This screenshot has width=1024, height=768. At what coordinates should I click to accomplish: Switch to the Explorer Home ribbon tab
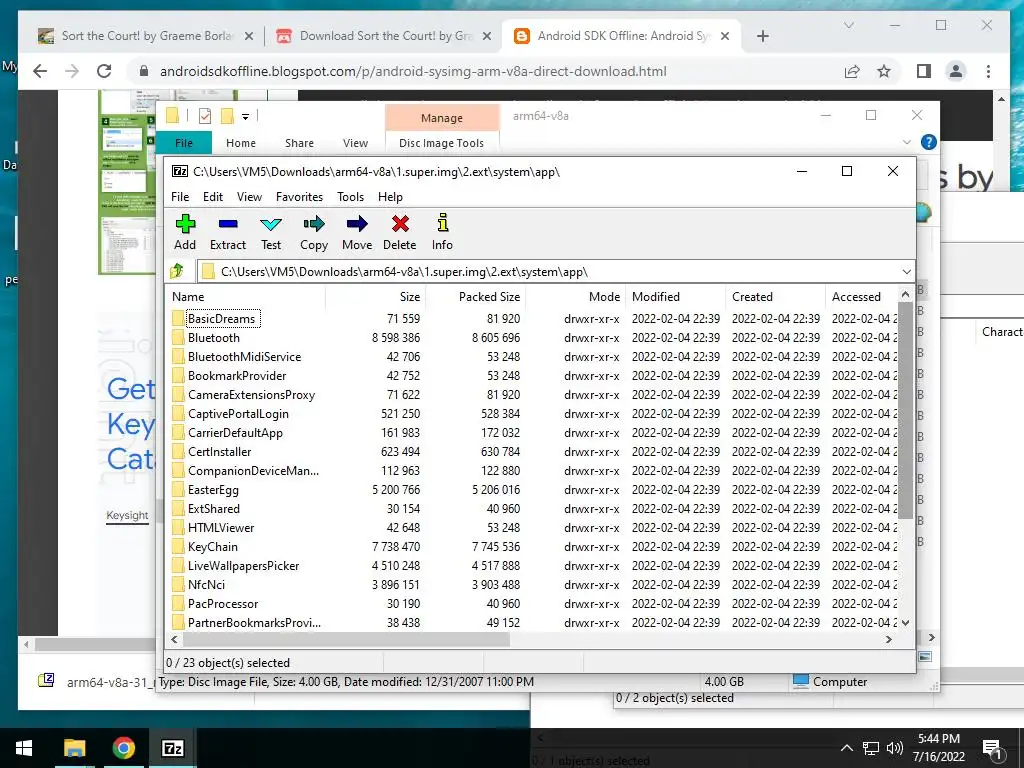pos(241,143)
